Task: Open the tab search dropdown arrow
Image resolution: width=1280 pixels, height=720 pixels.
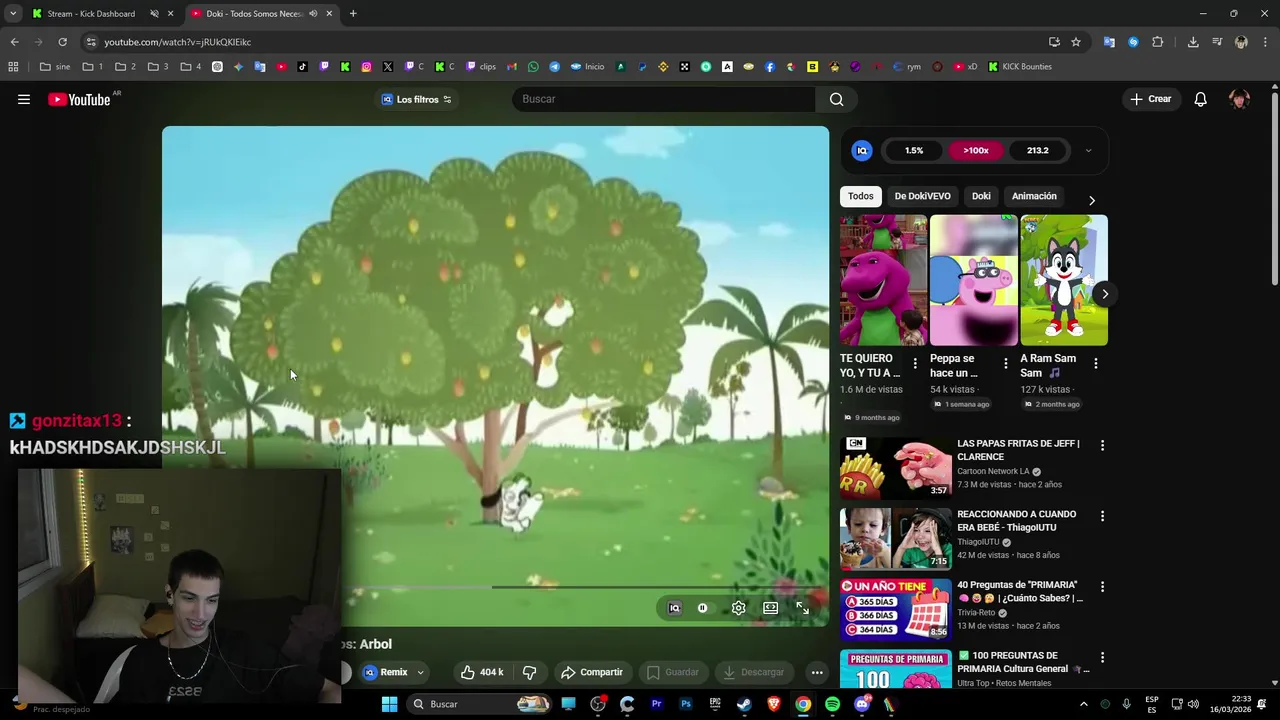Action: coord(13,14)
